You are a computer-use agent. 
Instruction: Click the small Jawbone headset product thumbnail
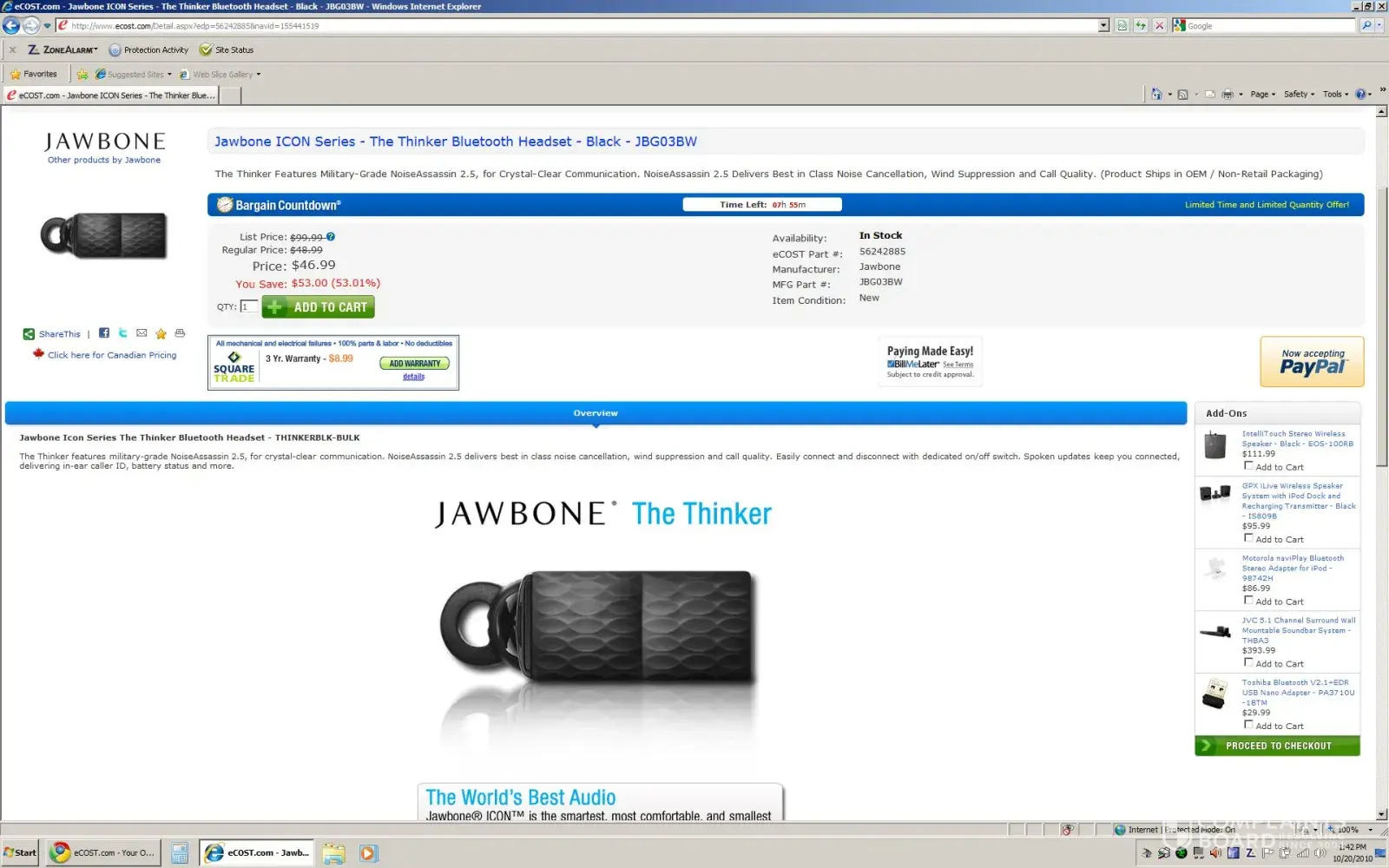pyautogui.click(x=104, y=235)
